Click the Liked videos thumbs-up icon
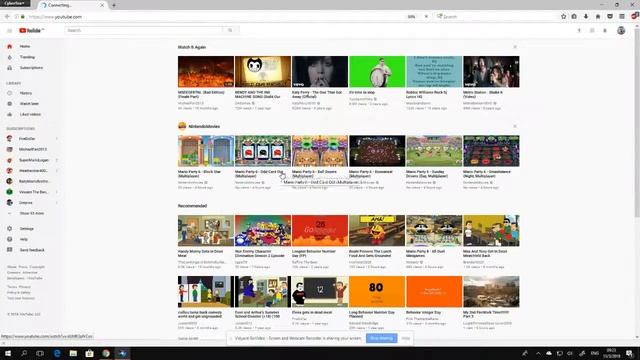 coord(9,114)
